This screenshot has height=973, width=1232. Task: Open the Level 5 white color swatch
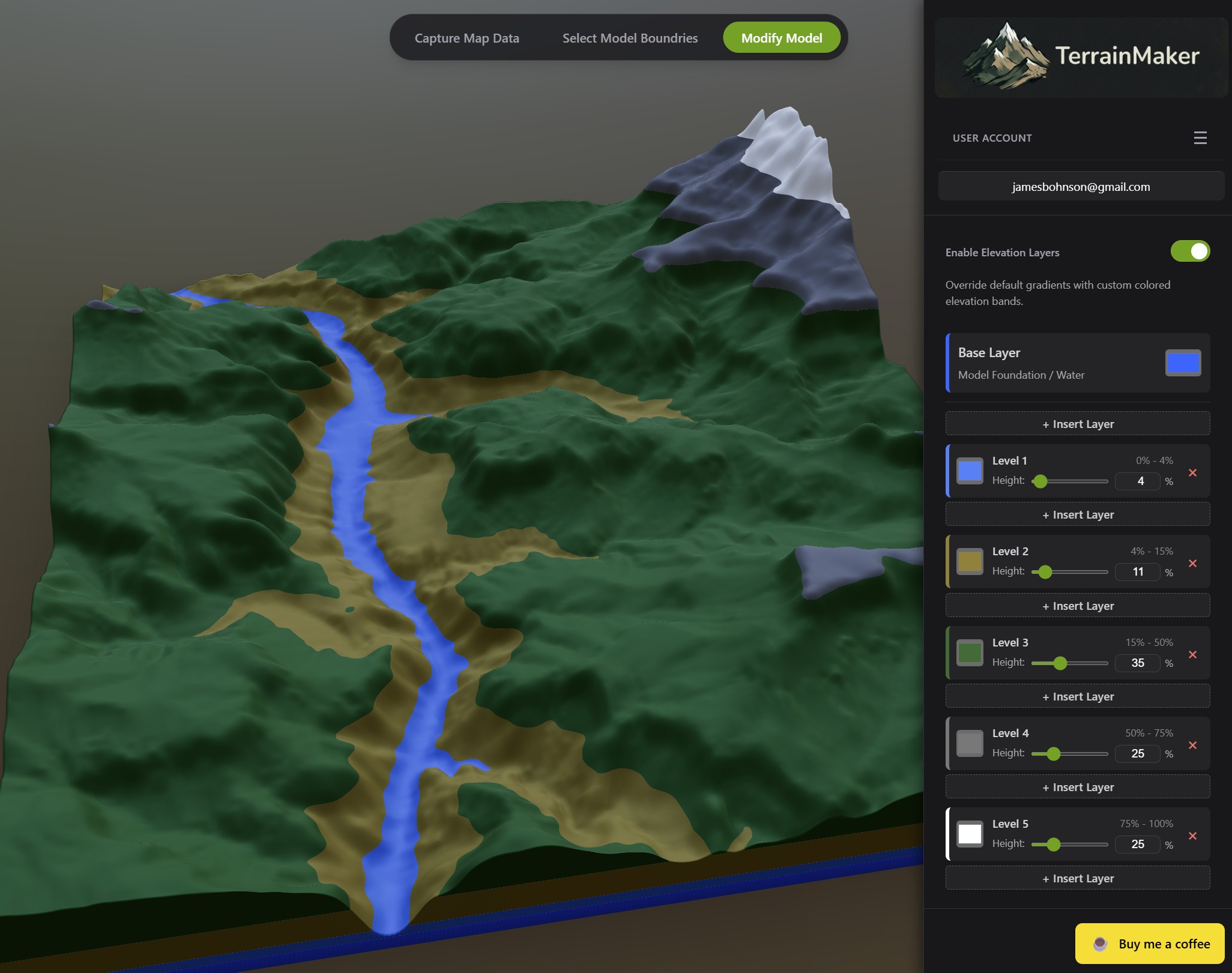(970, 834)
